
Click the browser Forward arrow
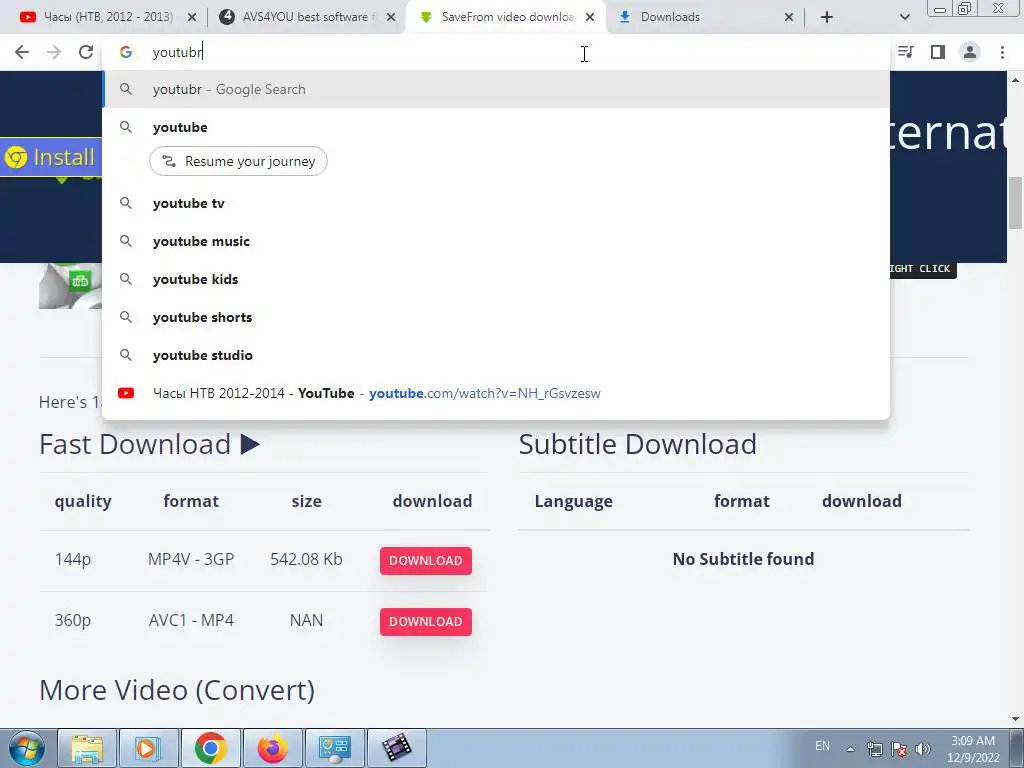(x=54, y=52)
